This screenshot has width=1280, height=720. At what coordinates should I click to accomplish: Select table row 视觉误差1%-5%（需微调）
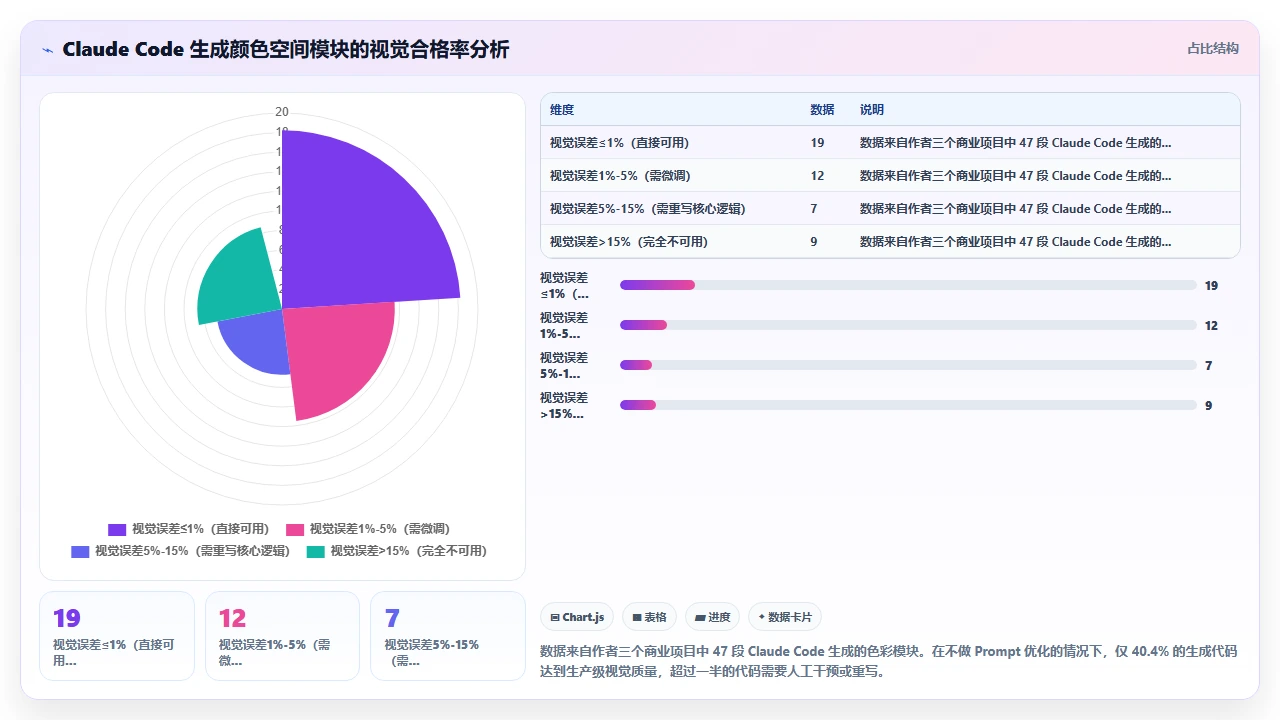coord(890,176)
